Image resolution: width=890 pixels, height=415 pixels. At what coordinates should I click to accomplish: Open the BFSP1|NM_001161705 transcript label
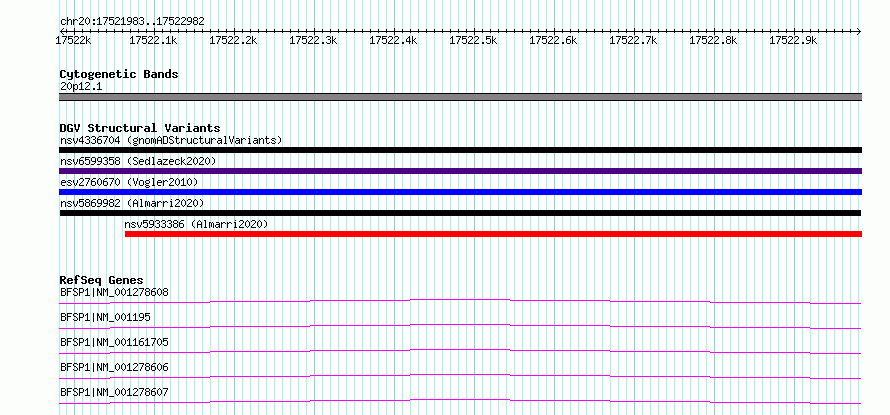point(114,342)
